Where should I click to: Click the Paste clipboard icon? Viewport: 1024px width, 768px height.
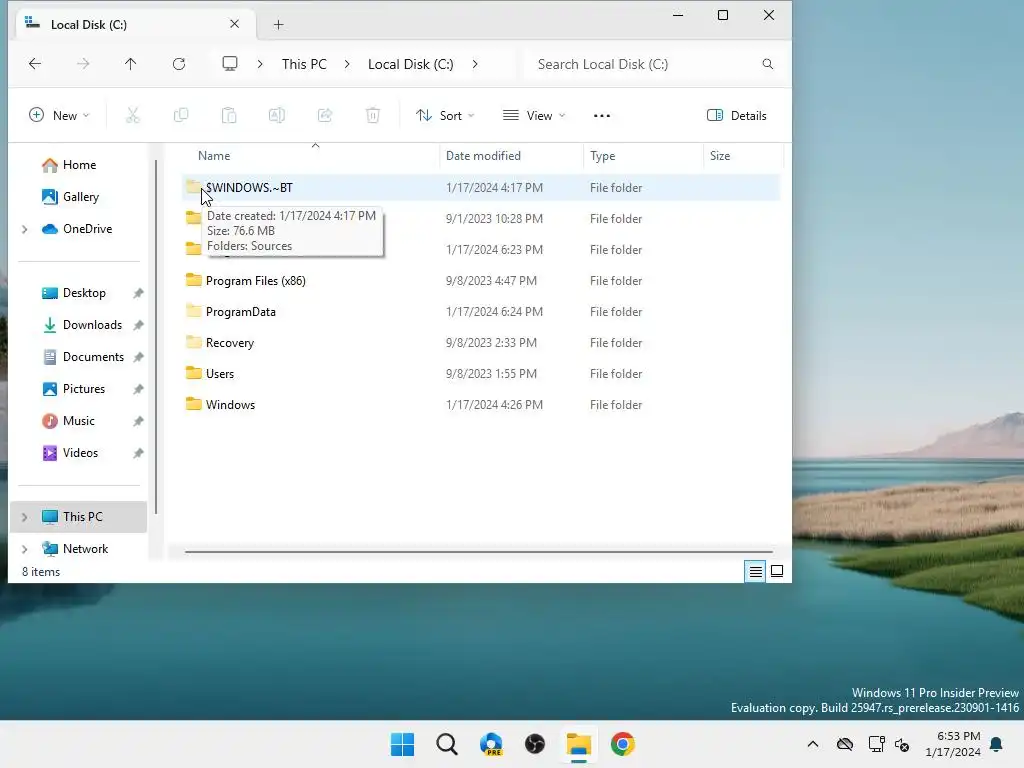pos(229,116)
